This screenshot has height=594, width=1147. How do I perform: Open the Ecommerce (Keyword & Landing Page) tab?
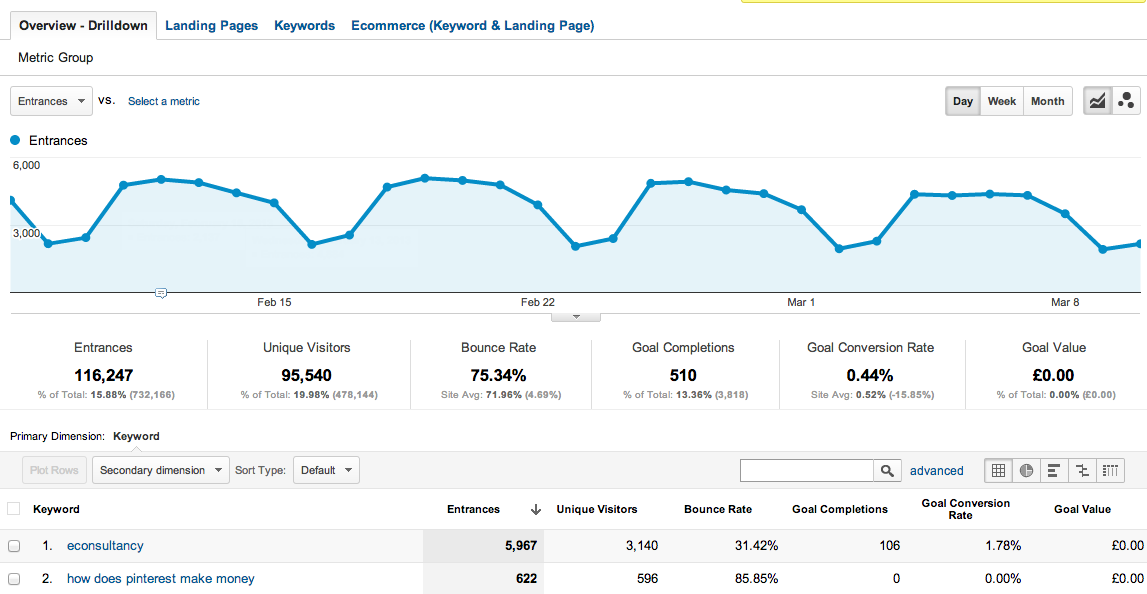pyautogui.click(x=472, y=26)
